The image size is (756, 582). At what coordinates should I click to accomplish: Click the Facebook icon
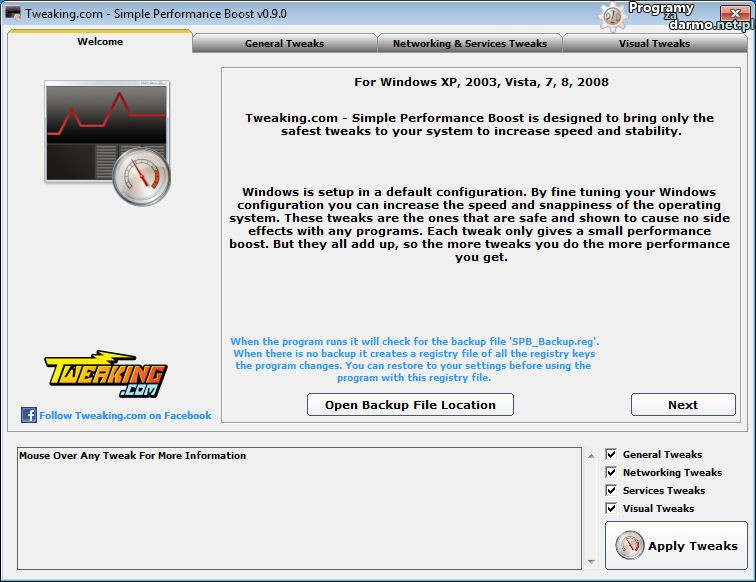29,415
